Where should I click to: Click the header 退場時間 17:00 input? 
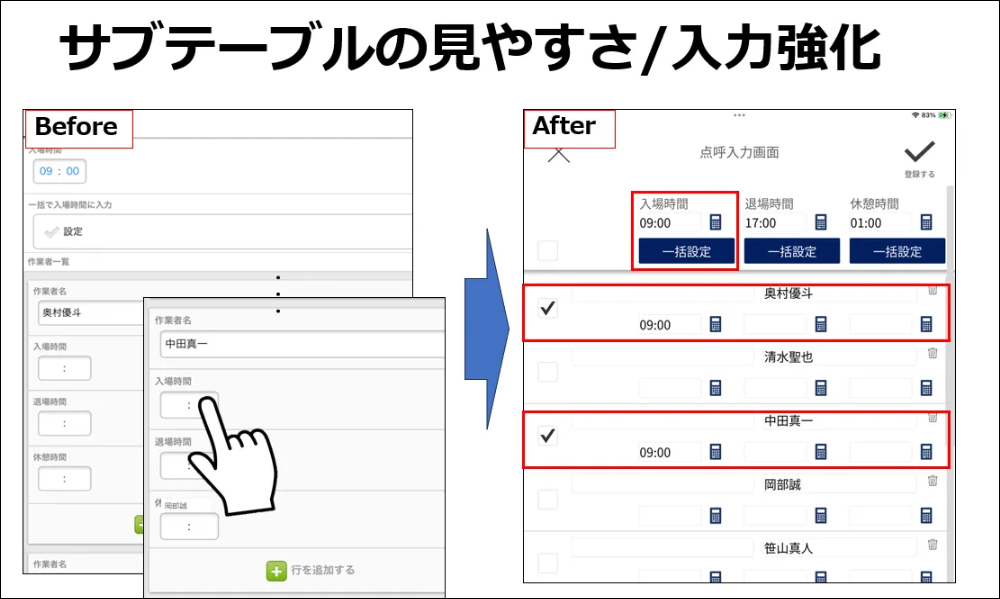click(x=775, y=223)
